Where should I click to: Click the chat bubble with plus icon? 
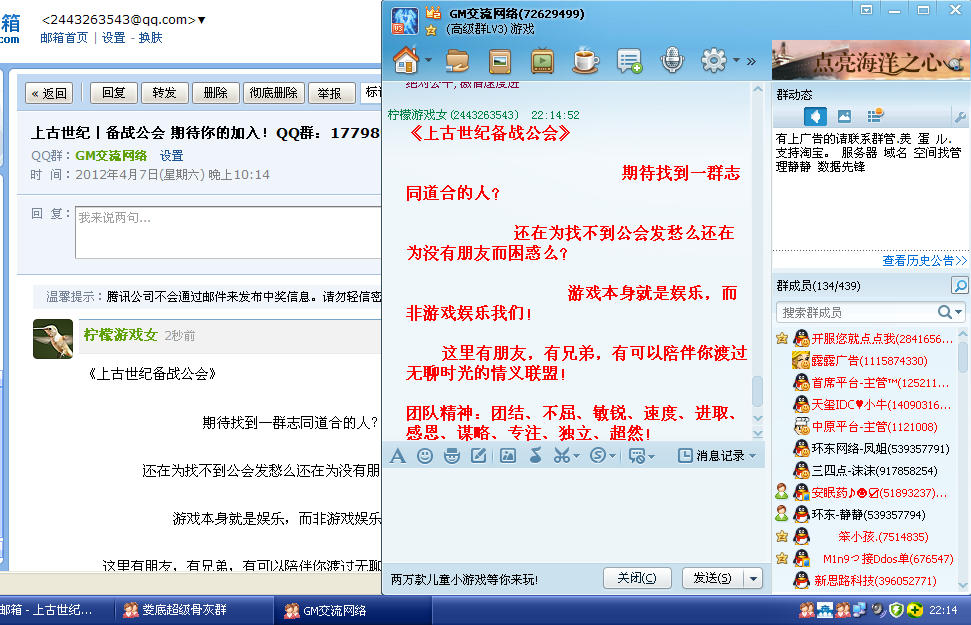click(x=629, y=61)
